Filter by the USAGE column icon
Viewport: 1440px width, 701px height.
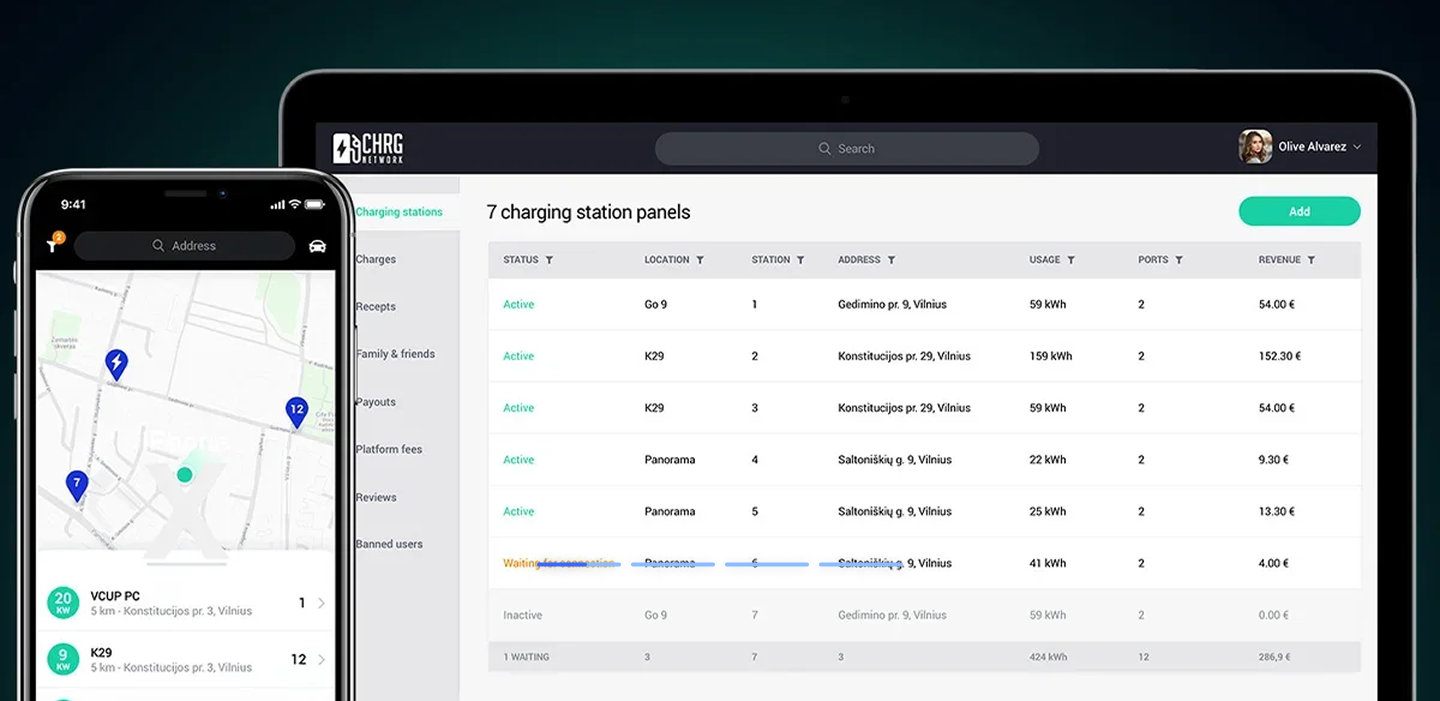[x=1071, y=260]
